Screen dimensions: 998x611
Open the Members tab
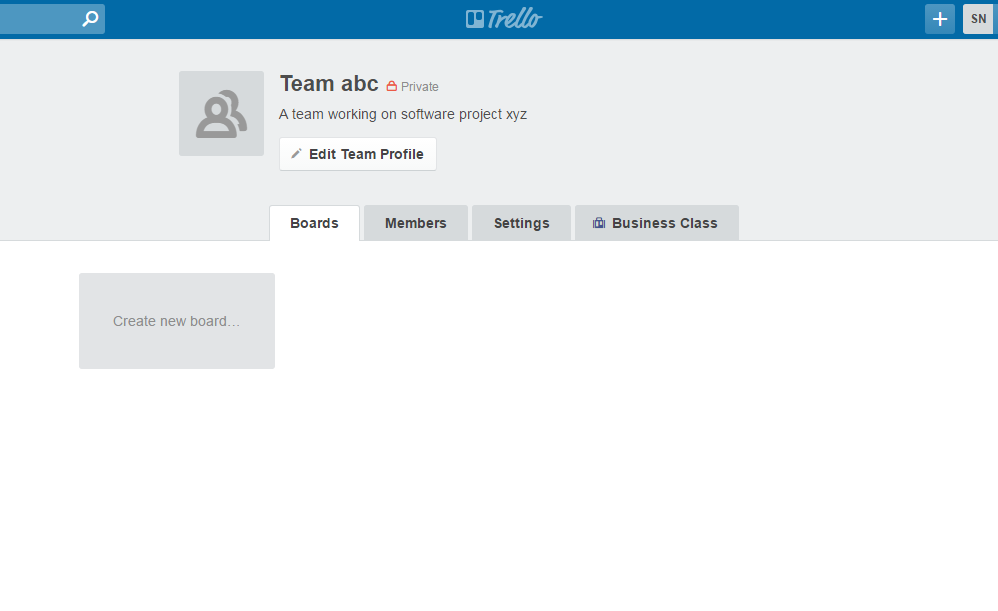tap(416, 223)
